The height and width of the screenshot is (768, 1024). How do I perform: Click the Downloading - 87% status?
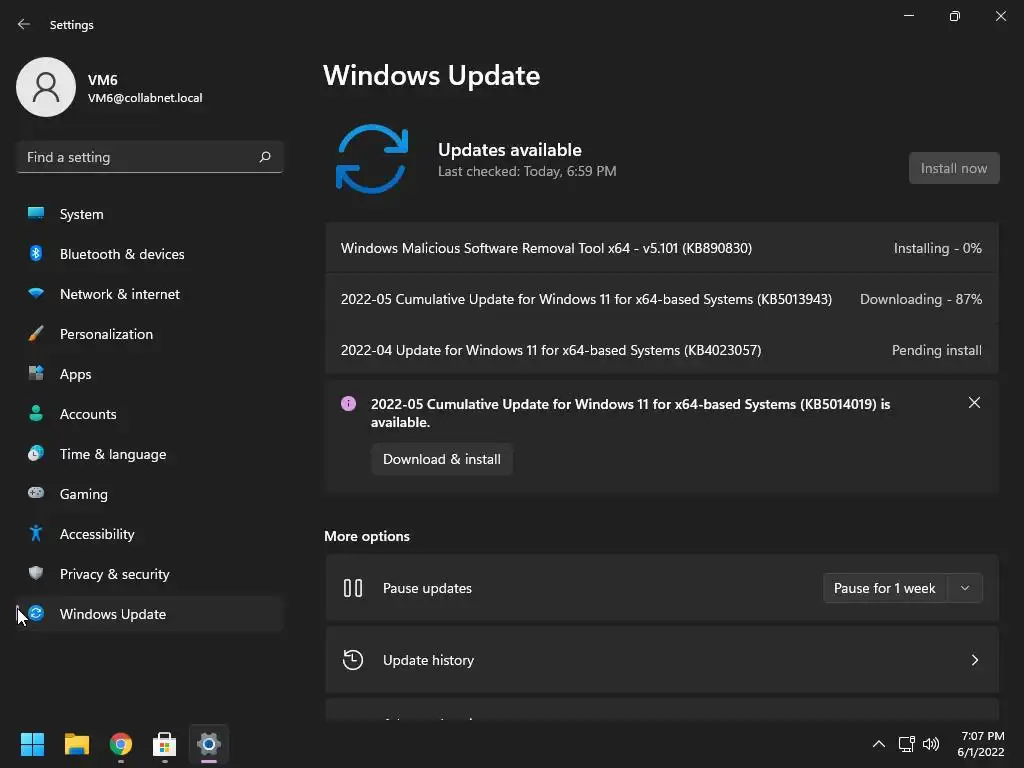coord(921,299)
